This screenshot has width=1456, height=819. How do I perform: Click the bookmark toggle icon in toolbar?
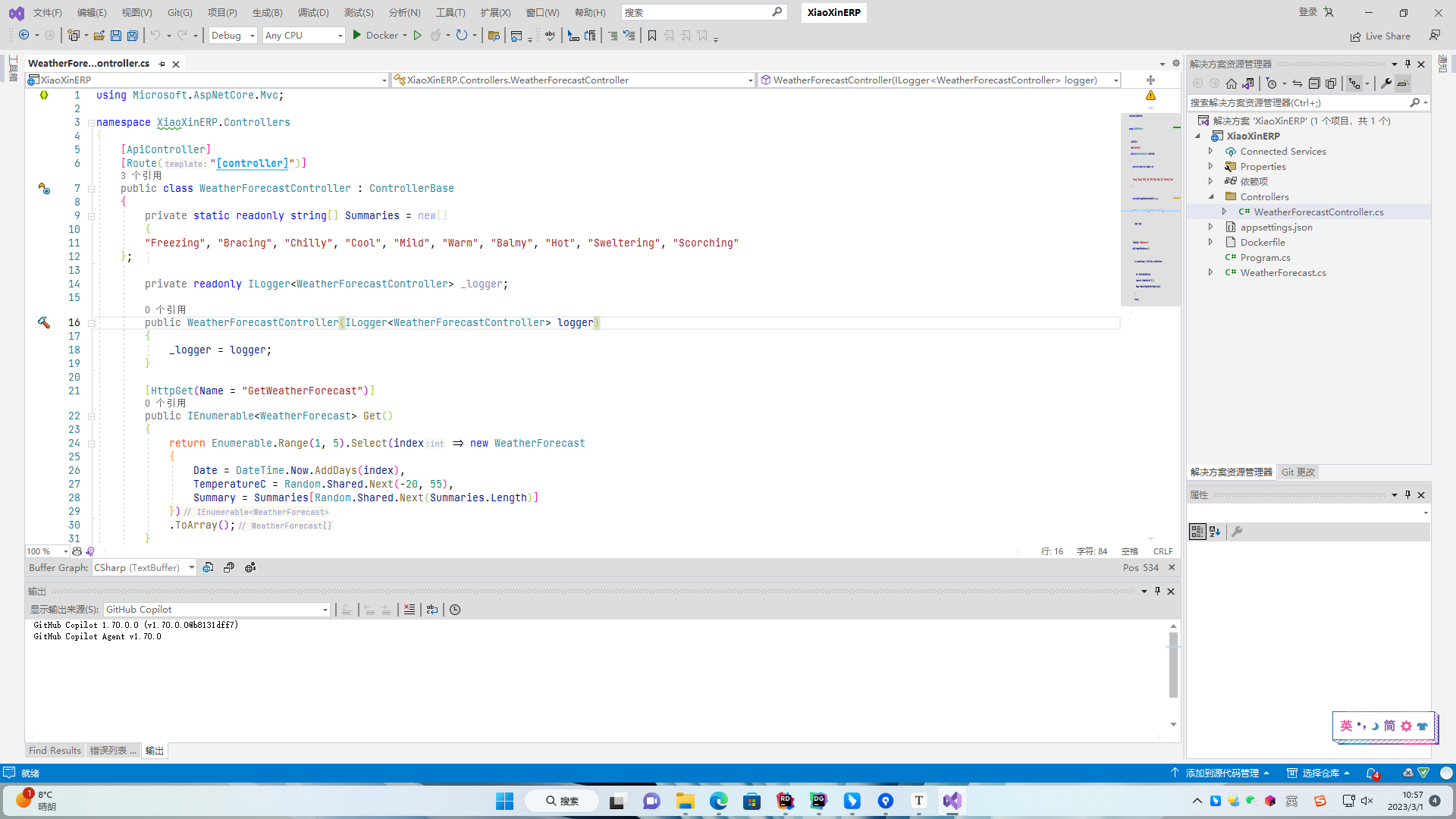click(651, 36)
